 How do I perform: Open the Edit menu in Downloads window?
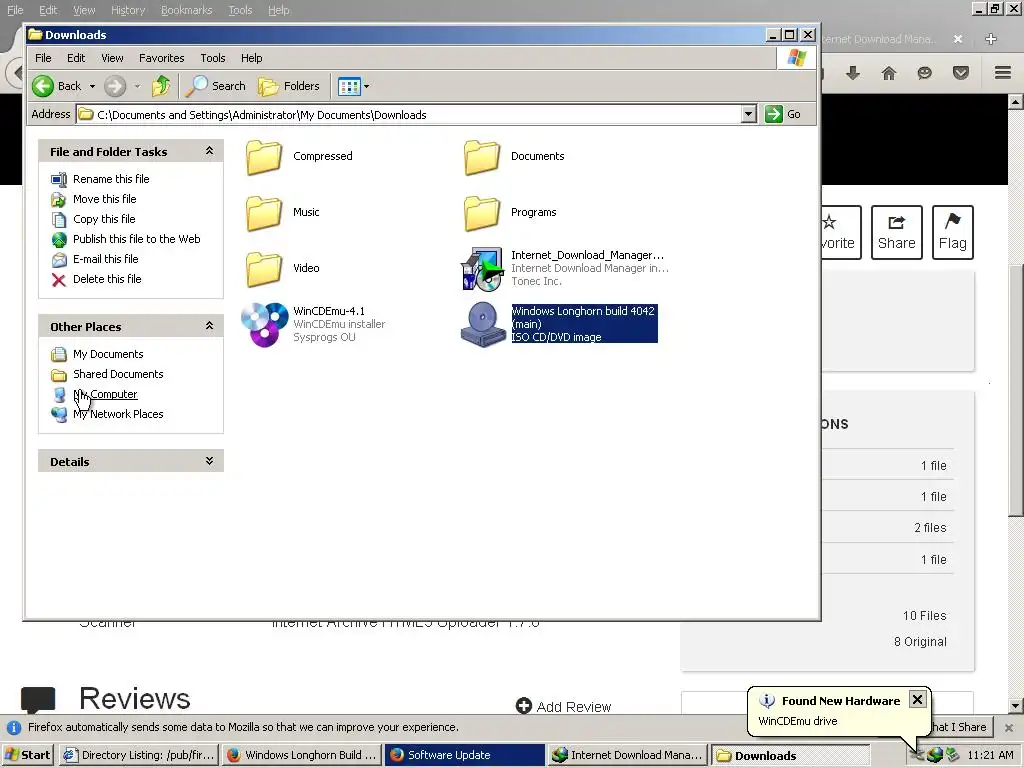(x=76, y=58)
